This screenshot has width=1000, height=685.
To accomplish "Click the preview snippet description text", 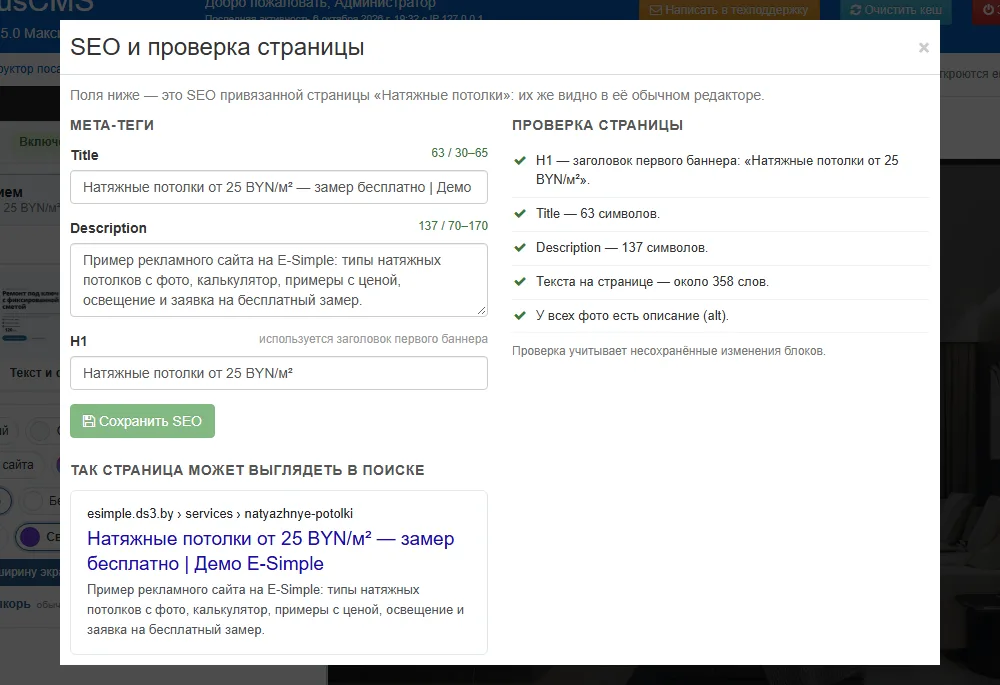I will pyautogui.click(x=276, y=610).
